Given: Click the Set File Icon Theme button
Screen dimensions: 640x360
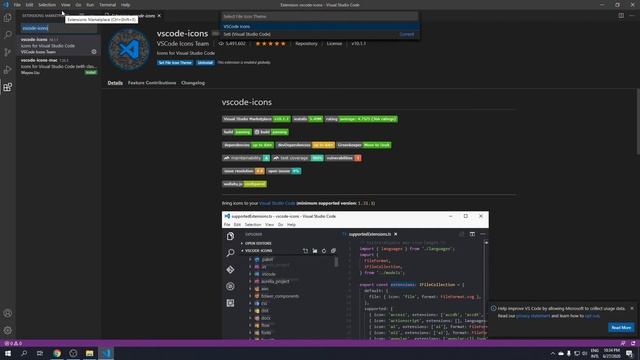Looking at the screenshot, I should tap(175, 62).
